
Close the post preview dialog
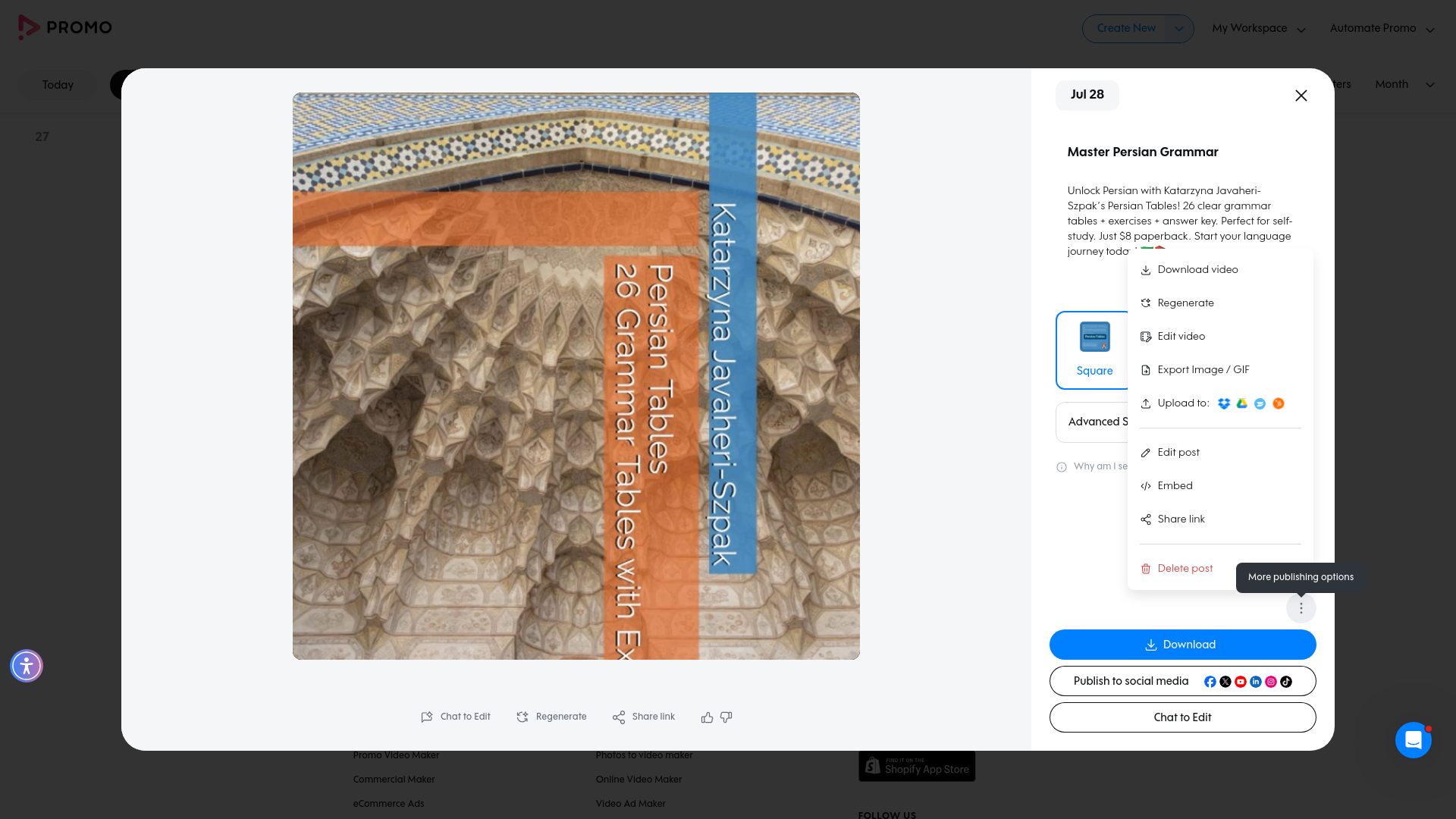[x=1301, y=96]
